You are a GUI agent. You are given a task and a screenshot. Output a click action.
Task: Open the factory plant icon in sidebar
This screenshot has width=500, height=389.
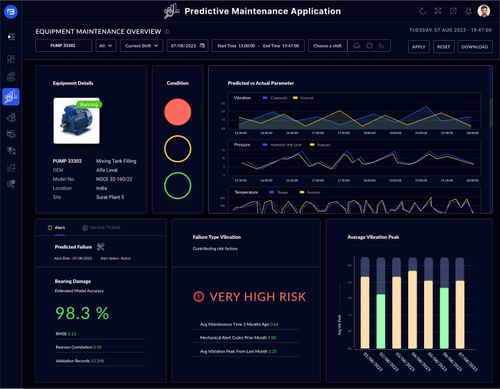point(11,77)
